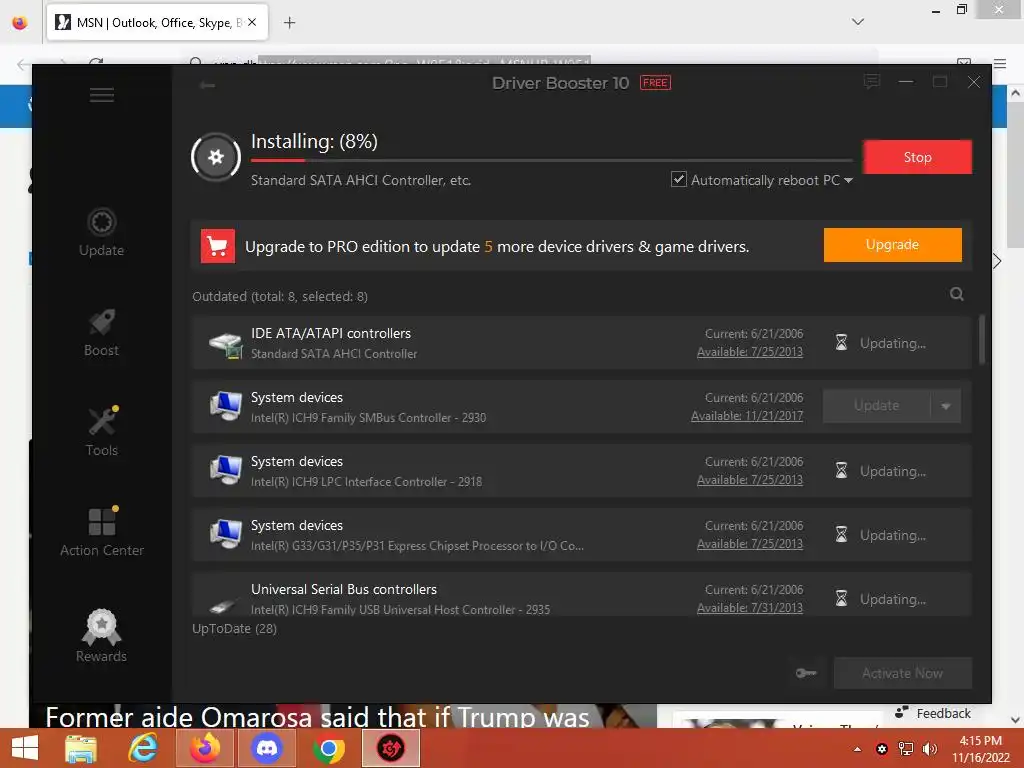The height and width of the screenshot is (768, 1024).
Task: Open the Windows Start button
Action: (x=25, y=748)
